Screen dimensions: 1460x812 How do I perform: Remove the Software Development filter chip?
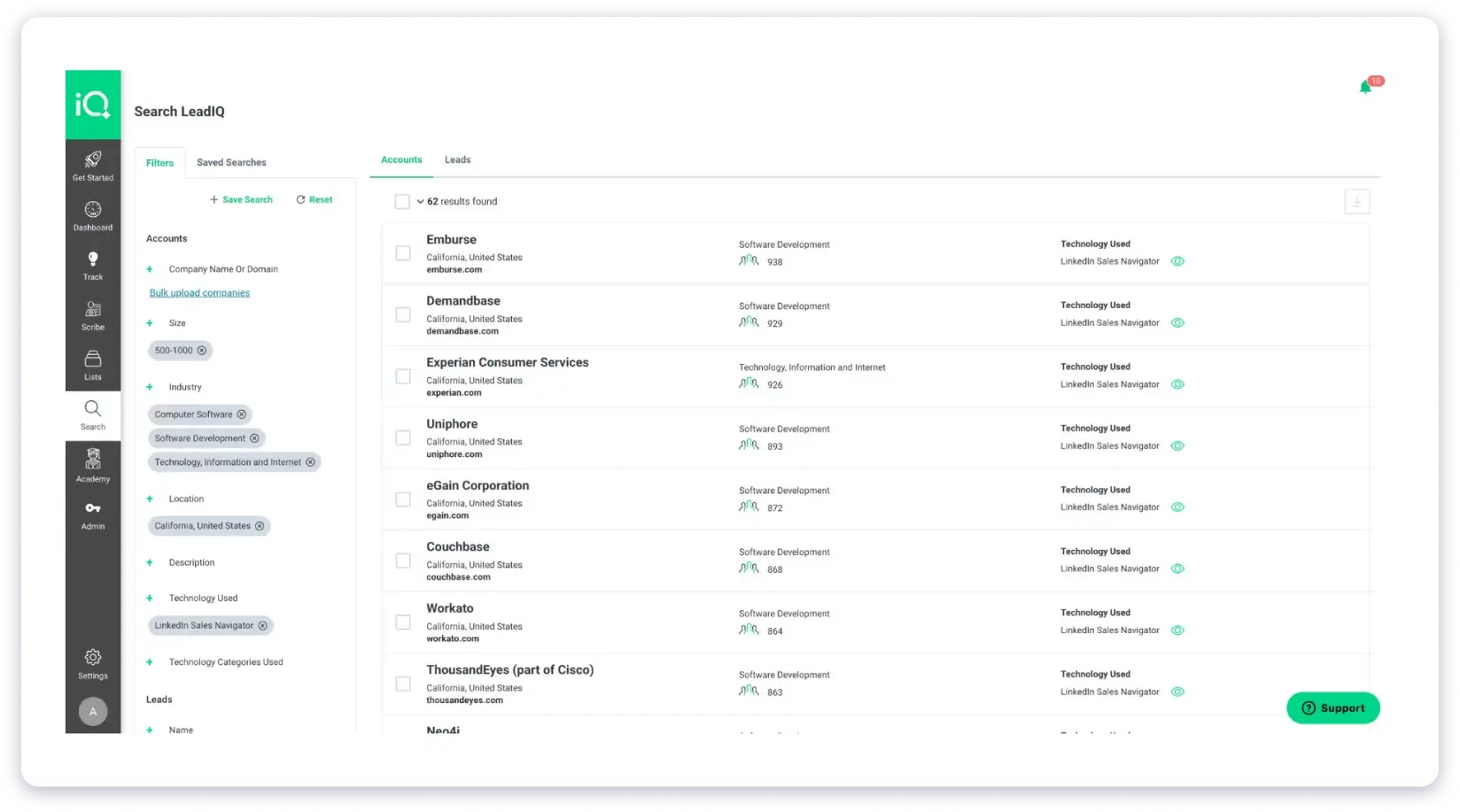point(254,438)
